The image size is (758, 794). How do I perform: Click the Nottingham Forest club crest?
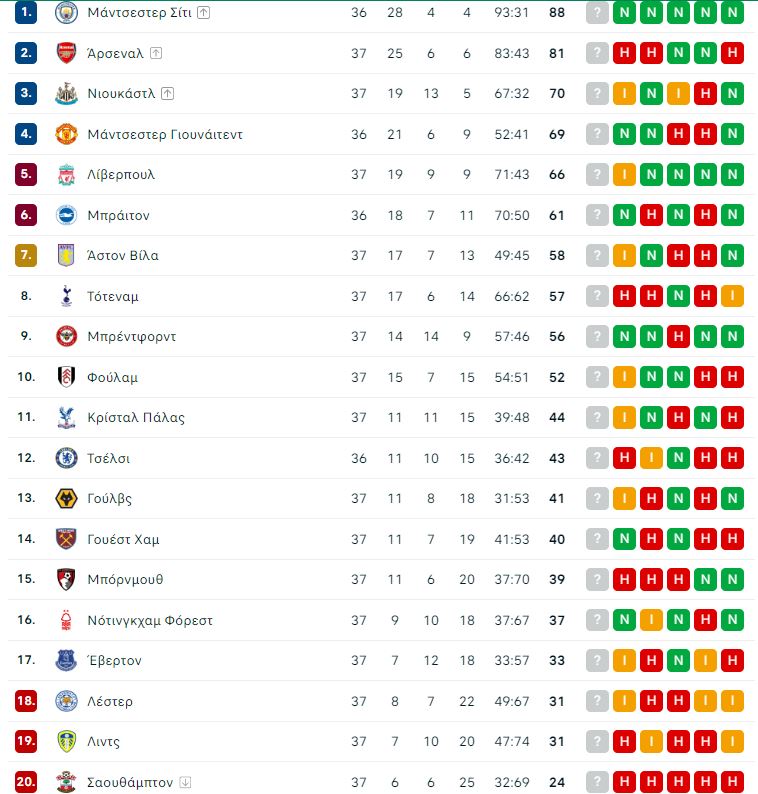tap(66, 620)
